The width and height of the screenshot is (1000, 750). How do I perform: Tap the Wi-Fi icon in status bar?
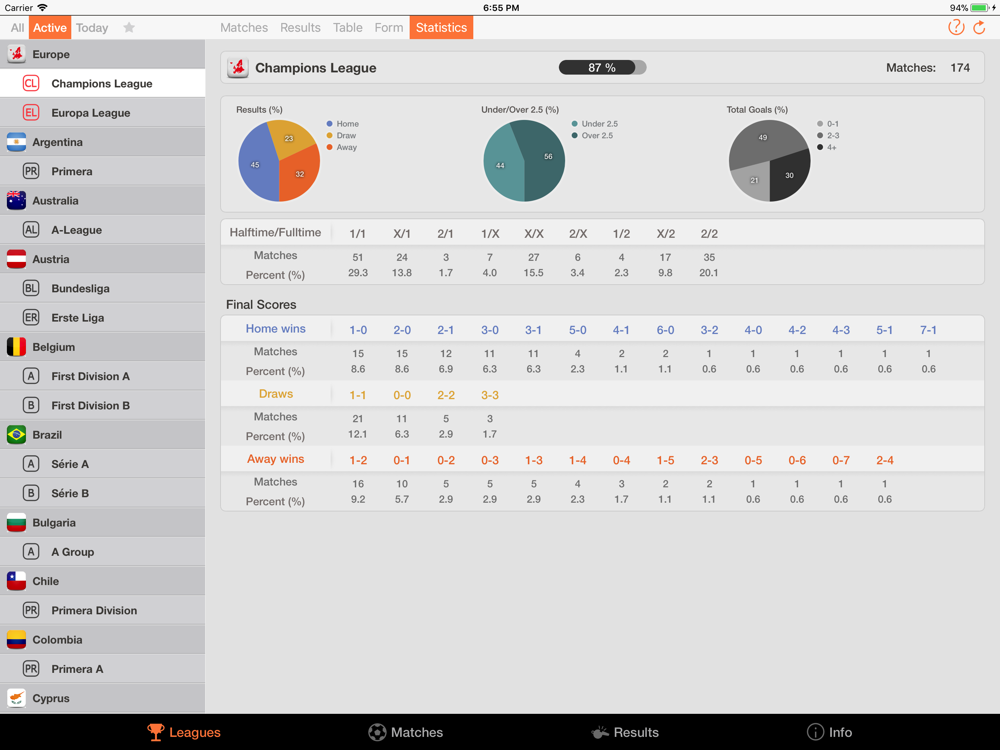(42, 8)
